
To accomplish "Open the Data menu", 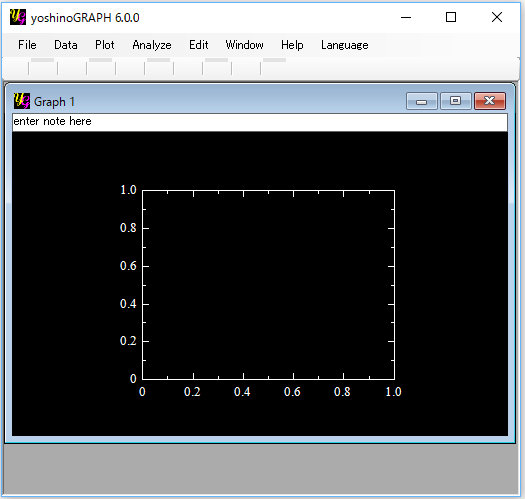I will click(x=66, y=45).
